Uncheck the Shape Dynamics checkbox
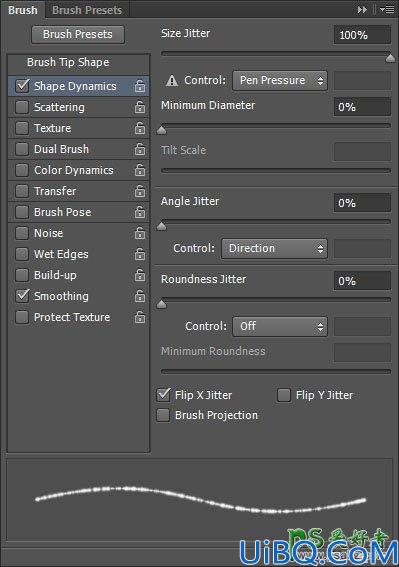399x567 pixels. [22, 86]
